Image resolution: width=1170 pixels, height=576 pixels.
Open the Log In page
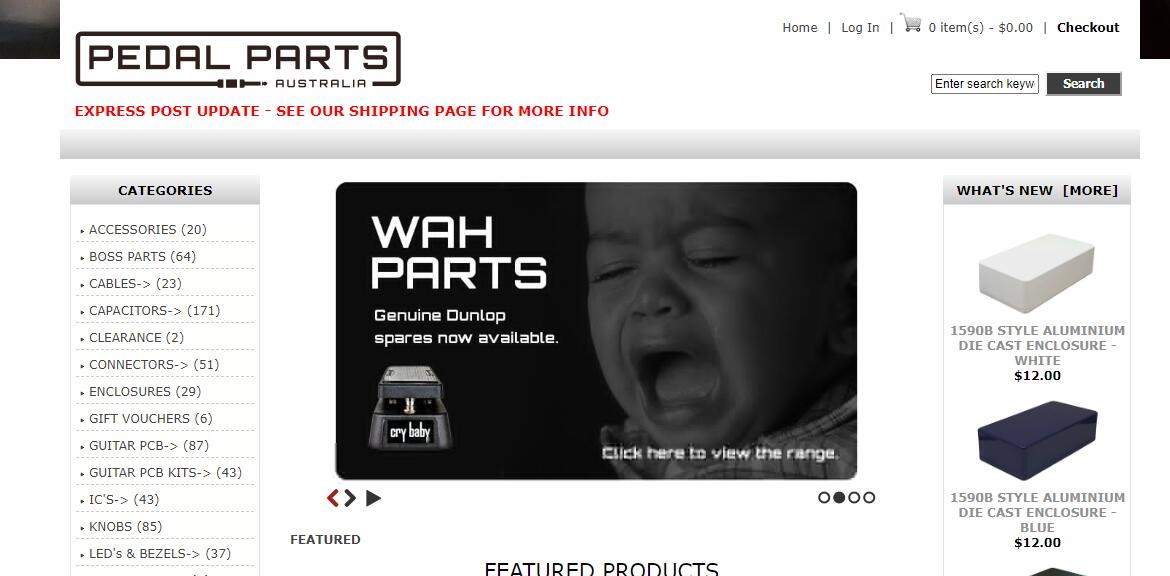860,28
